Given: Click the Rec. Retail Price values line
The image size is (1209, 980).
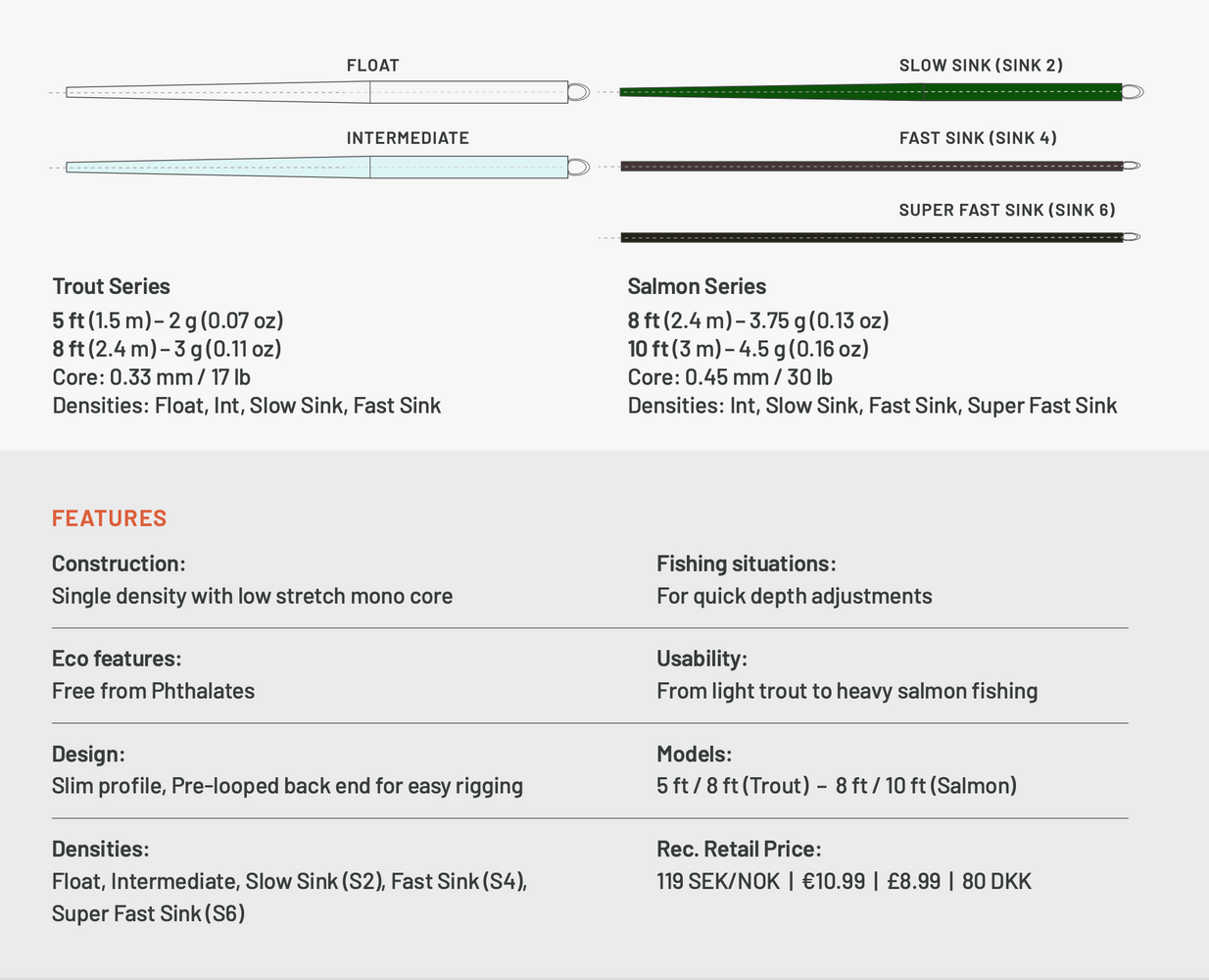Looking at the screenshot, I should pos(844,881).
